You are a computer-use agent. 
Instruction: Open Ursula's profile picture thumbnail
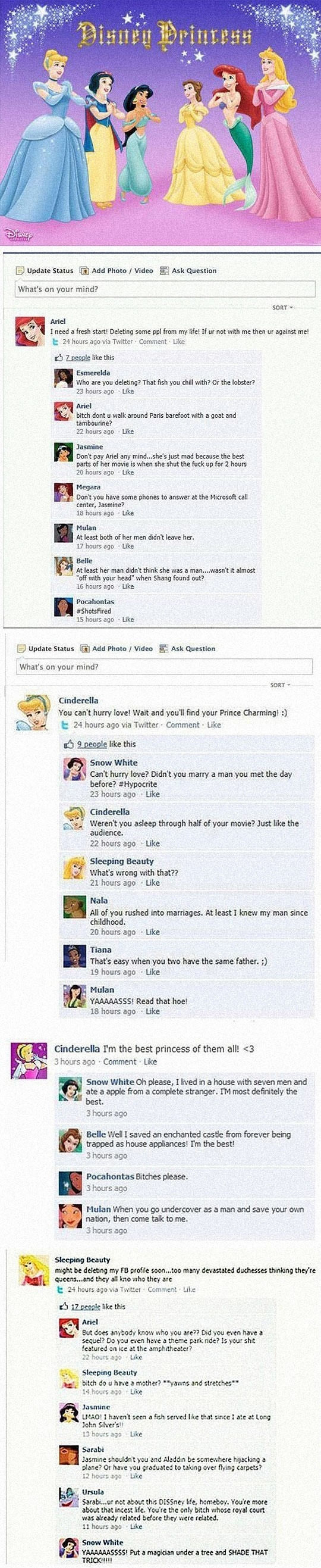(70, 1497)
